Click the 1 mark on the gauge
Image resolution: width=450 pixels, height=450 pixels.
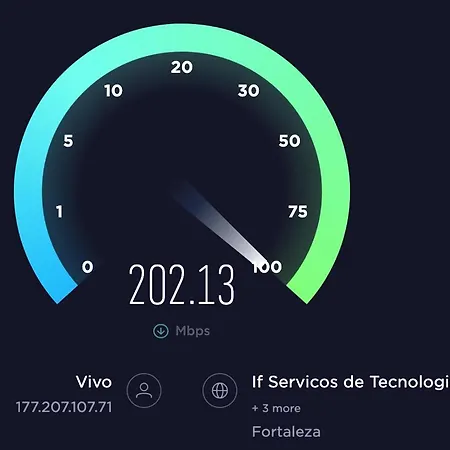click(x=59, y=212)
